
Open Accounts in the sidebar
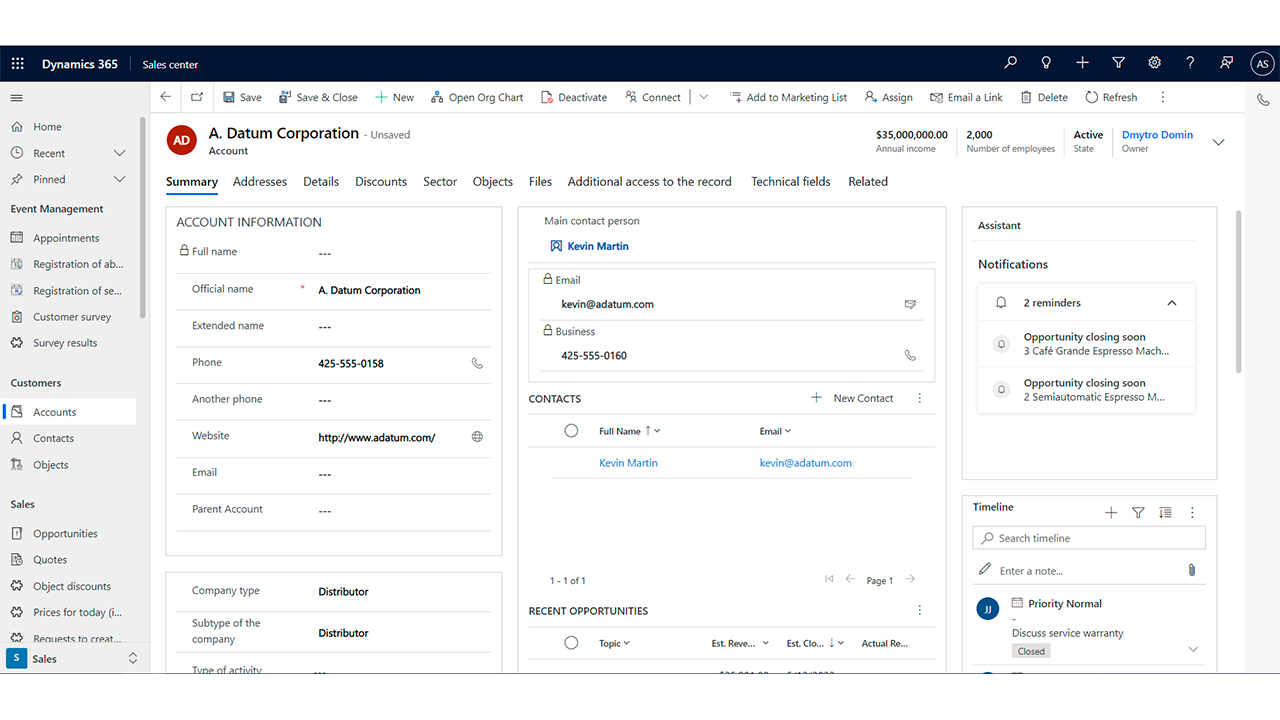[x=70, y=412]
